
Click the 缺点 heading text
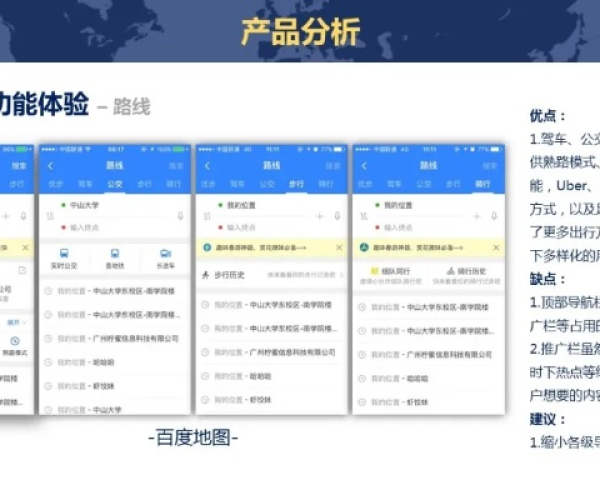(548, 279)
